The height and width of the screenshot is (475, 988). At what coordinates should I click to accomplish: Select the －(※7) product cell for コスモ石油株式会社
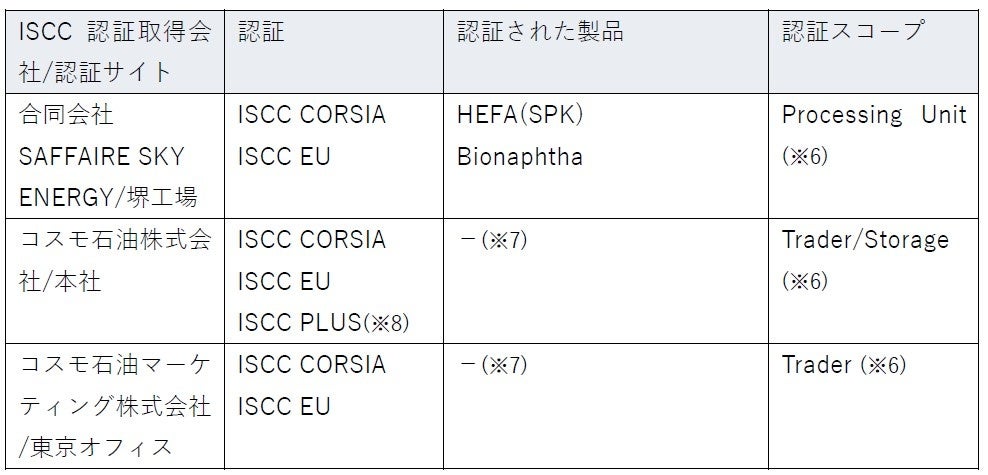[492, 240]
